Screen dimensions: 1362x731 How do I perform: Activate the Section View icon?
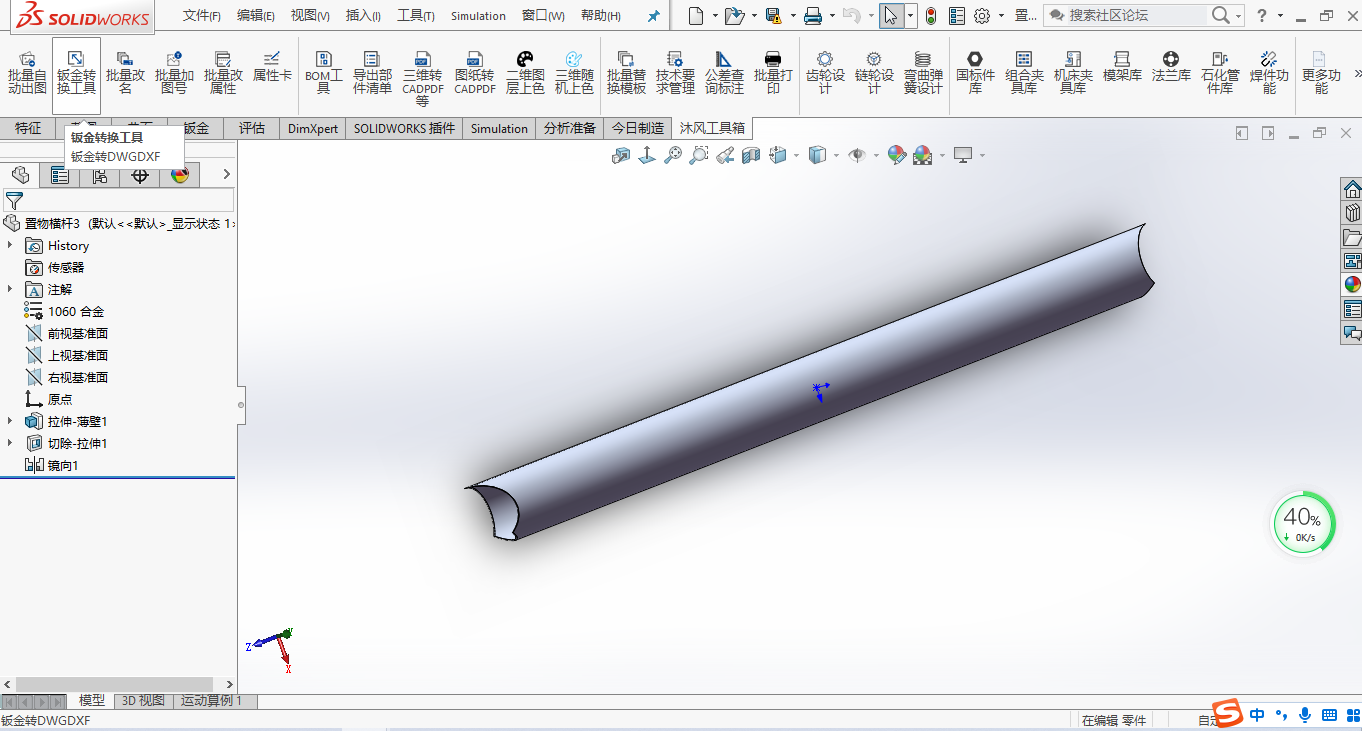point(751,155)
